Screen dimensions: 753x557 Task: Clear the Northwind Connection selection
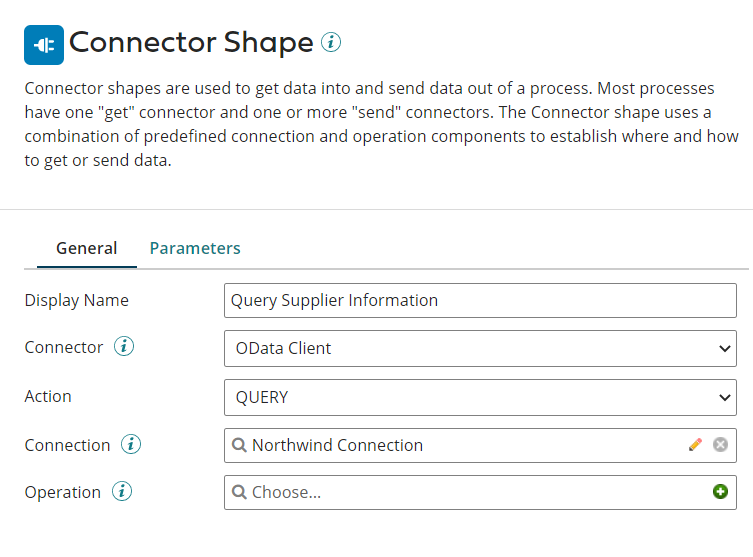point(720,445)
